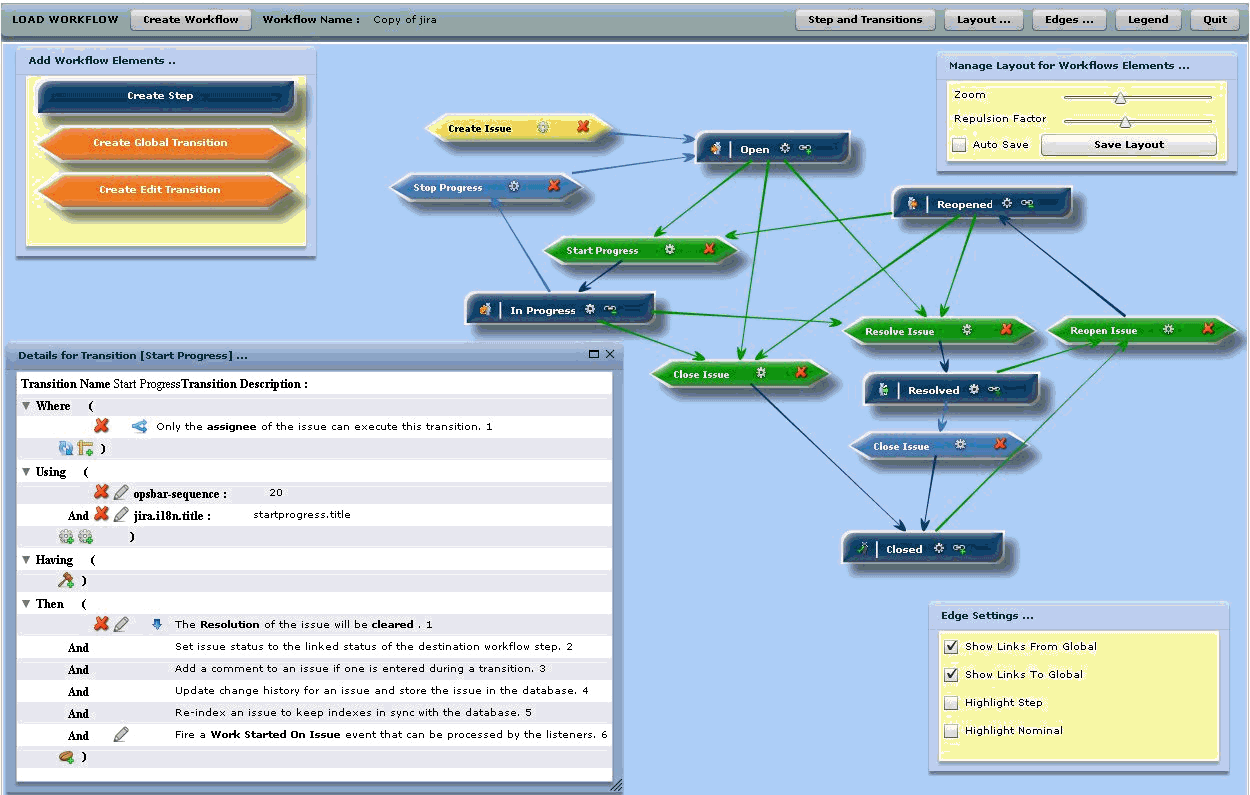The image size is (1250, 795).
Task: Open settings gear on Create Issue transition
Action: click(x=543, y=128)
